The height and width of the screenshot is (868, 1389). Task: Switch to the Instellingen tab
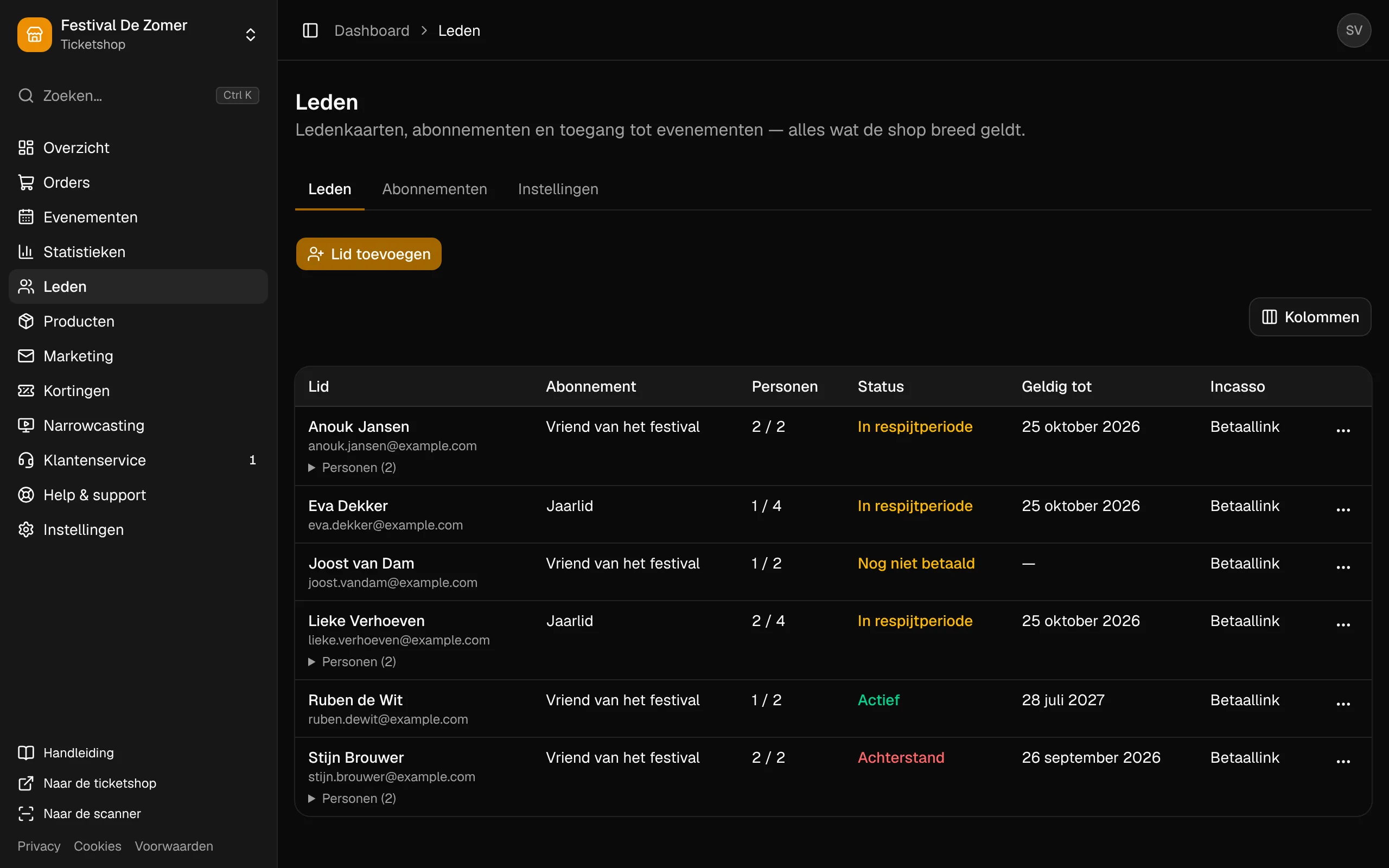(558, 189)
